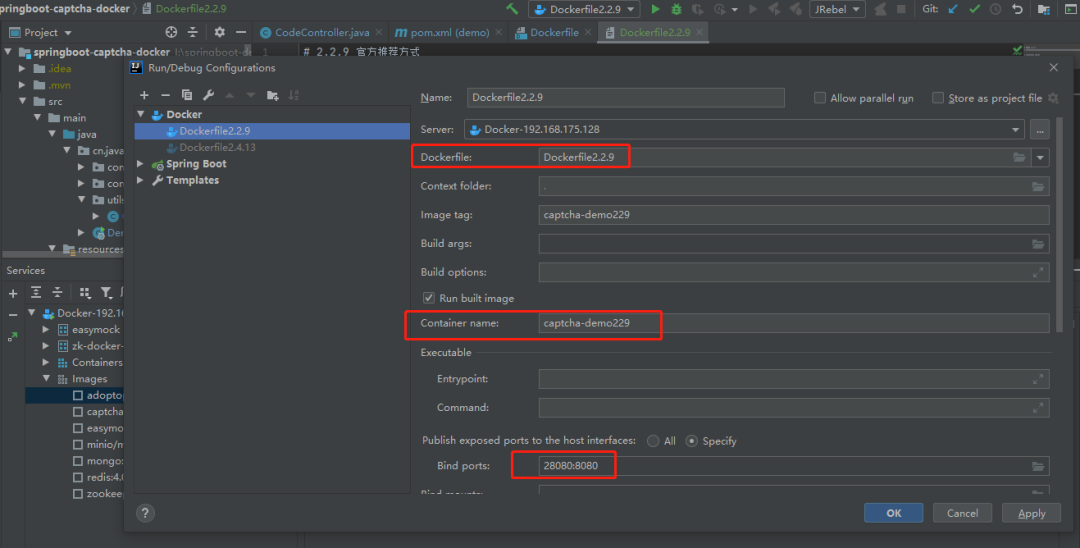Click the OK button
Image resolution: width=1080 pixels, height=548 pixels.
[x=893, y=513]
